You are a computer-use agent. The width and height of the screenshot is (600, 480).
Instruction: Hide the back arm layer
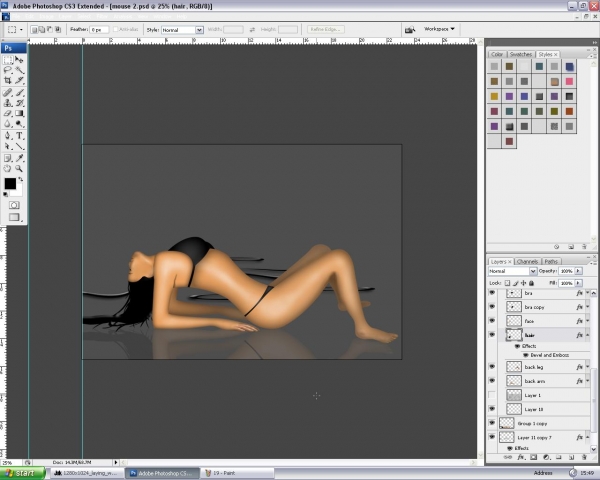492,381
